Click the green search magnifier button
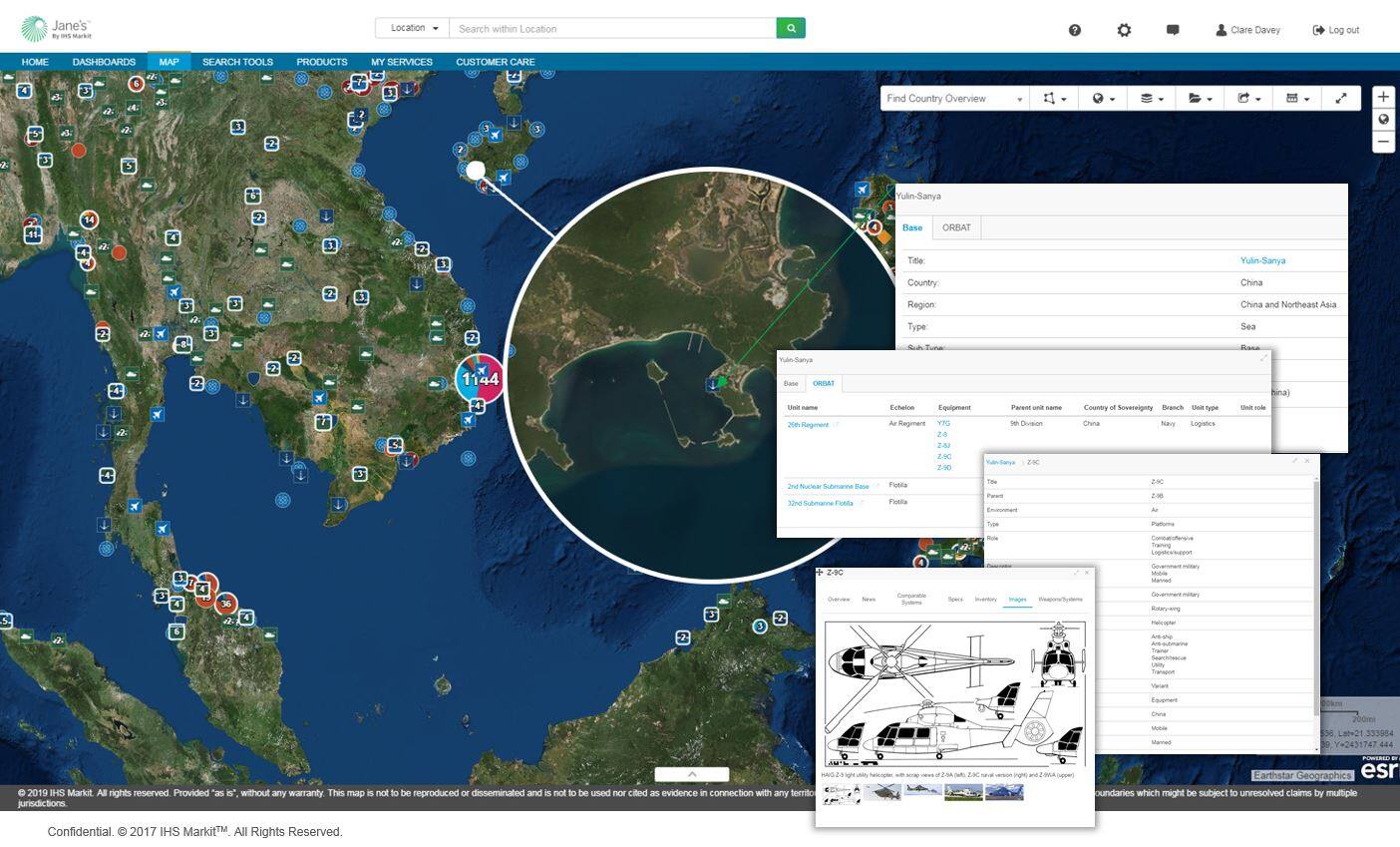 coord(791,28)
